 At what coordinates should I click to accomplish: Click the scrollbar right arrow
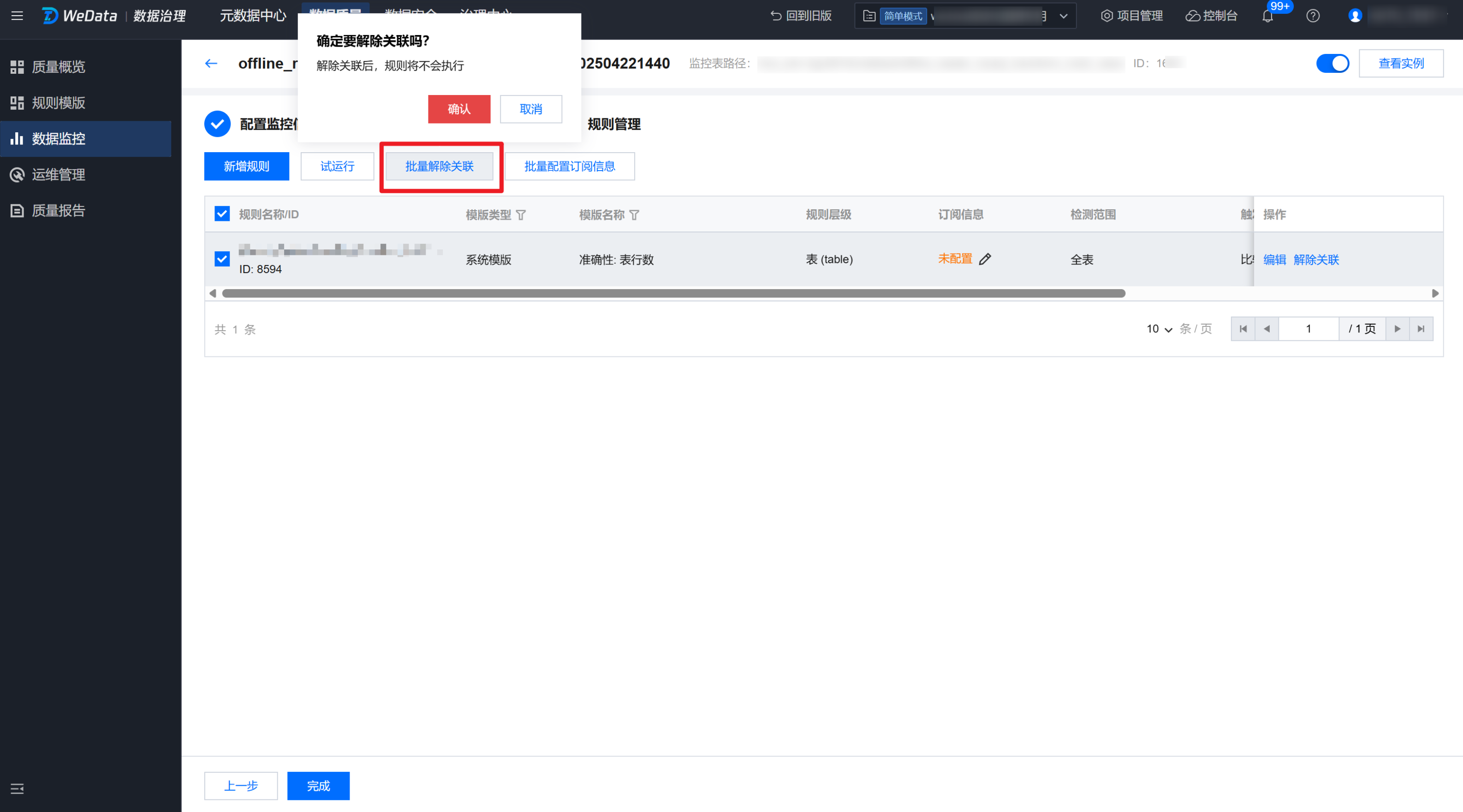coord(1435,294)
